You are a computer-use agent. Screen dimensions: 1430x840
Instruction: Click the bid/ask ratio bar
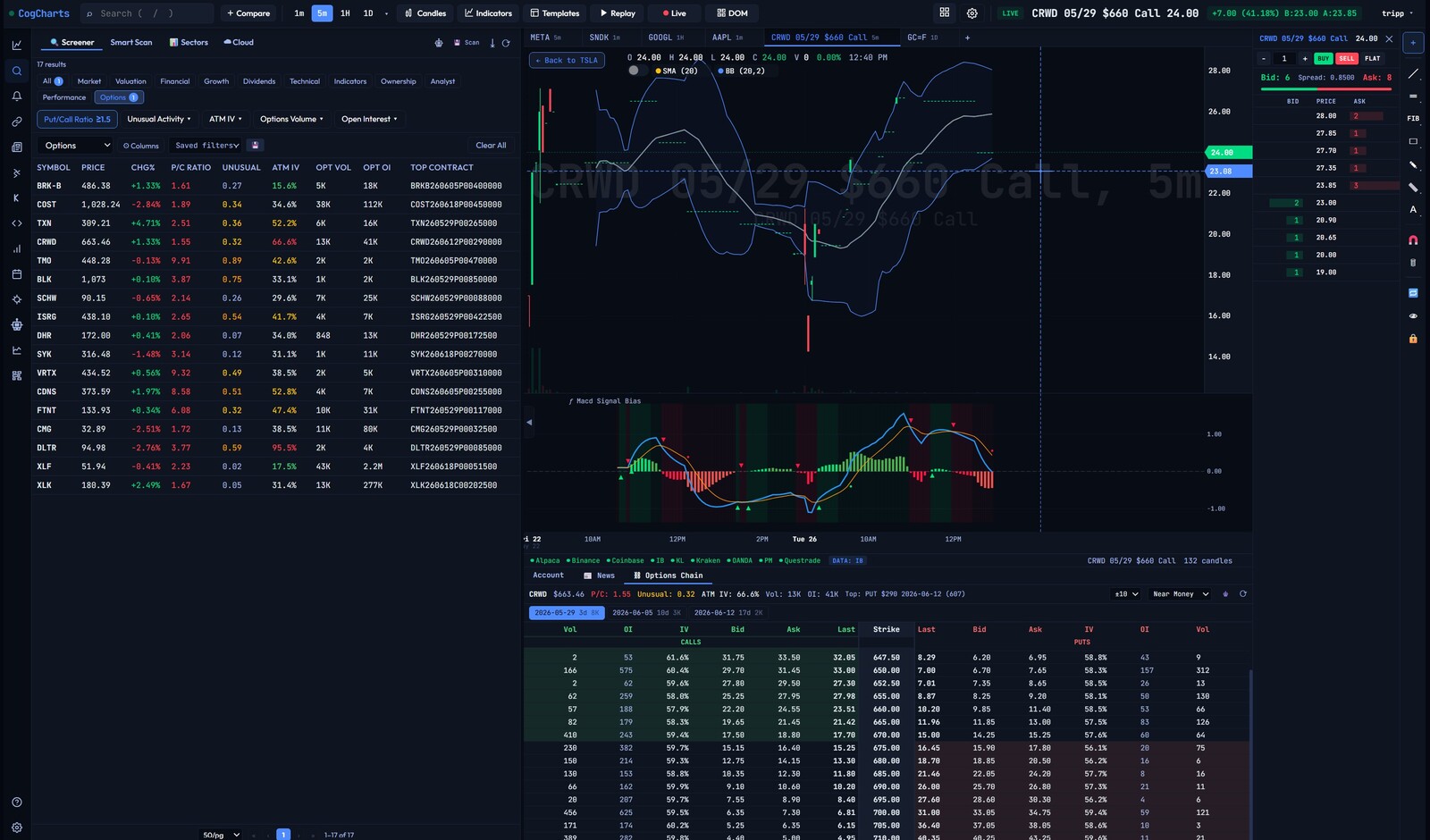[1326, 88]
